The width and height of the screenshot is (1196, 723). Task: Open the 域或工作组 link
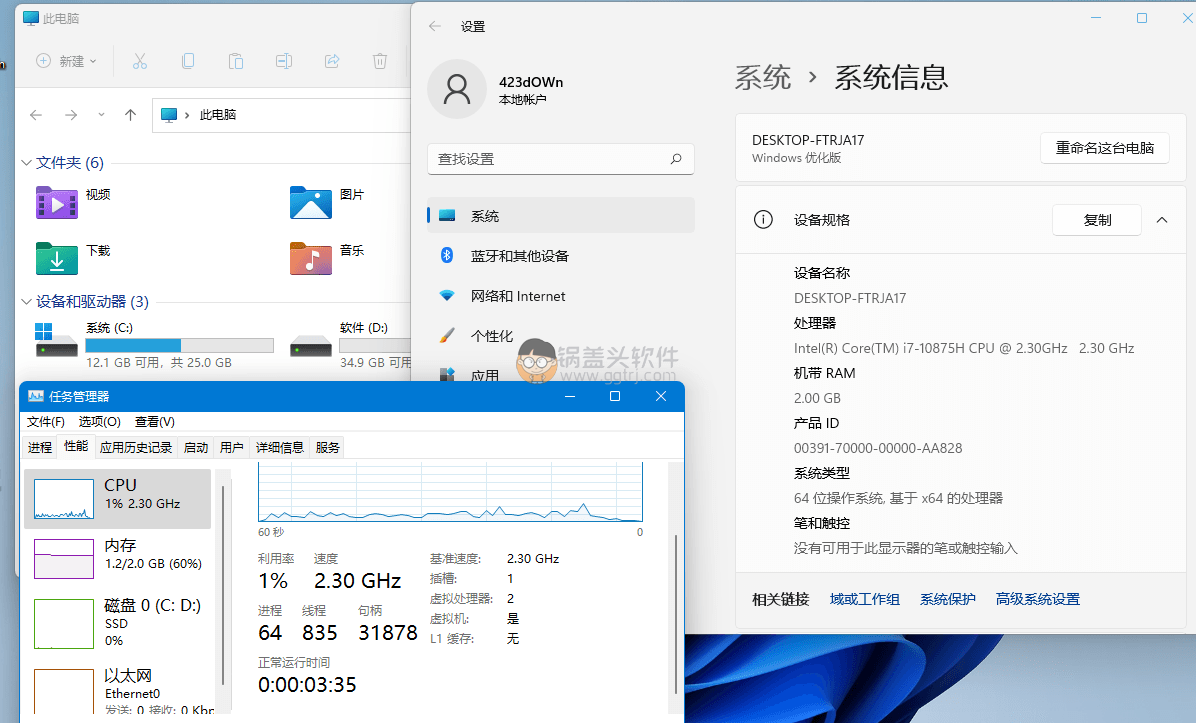pos(865,599)
